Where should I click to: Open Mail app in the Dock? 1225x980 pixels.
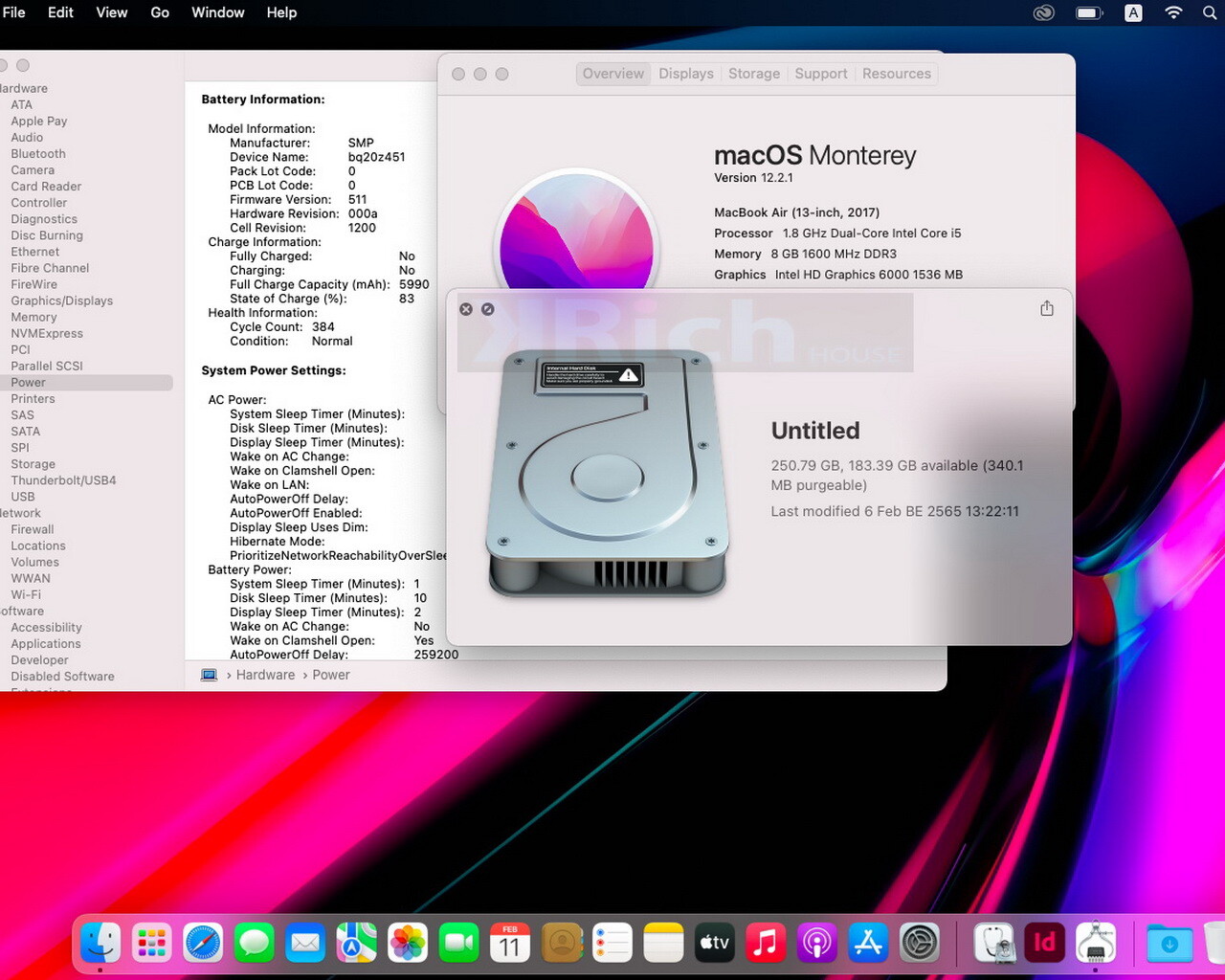pos(305,943)
